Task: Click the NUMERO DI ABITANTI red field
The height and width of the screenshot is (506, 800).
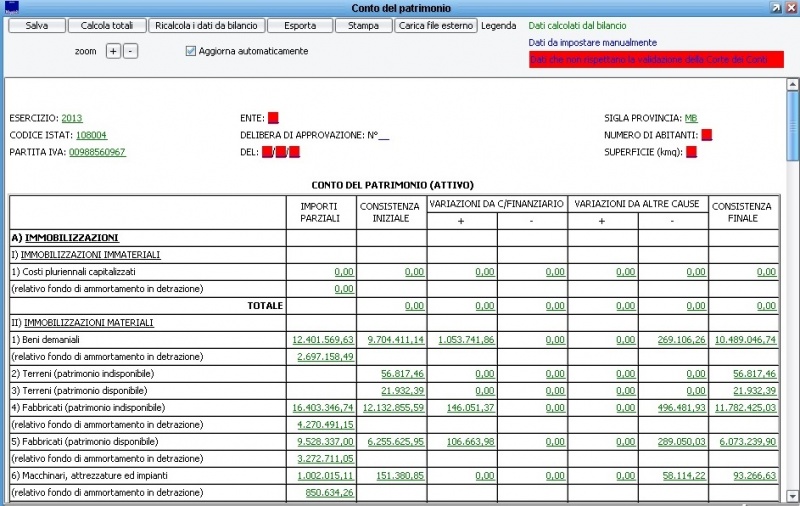Action: 706,135
